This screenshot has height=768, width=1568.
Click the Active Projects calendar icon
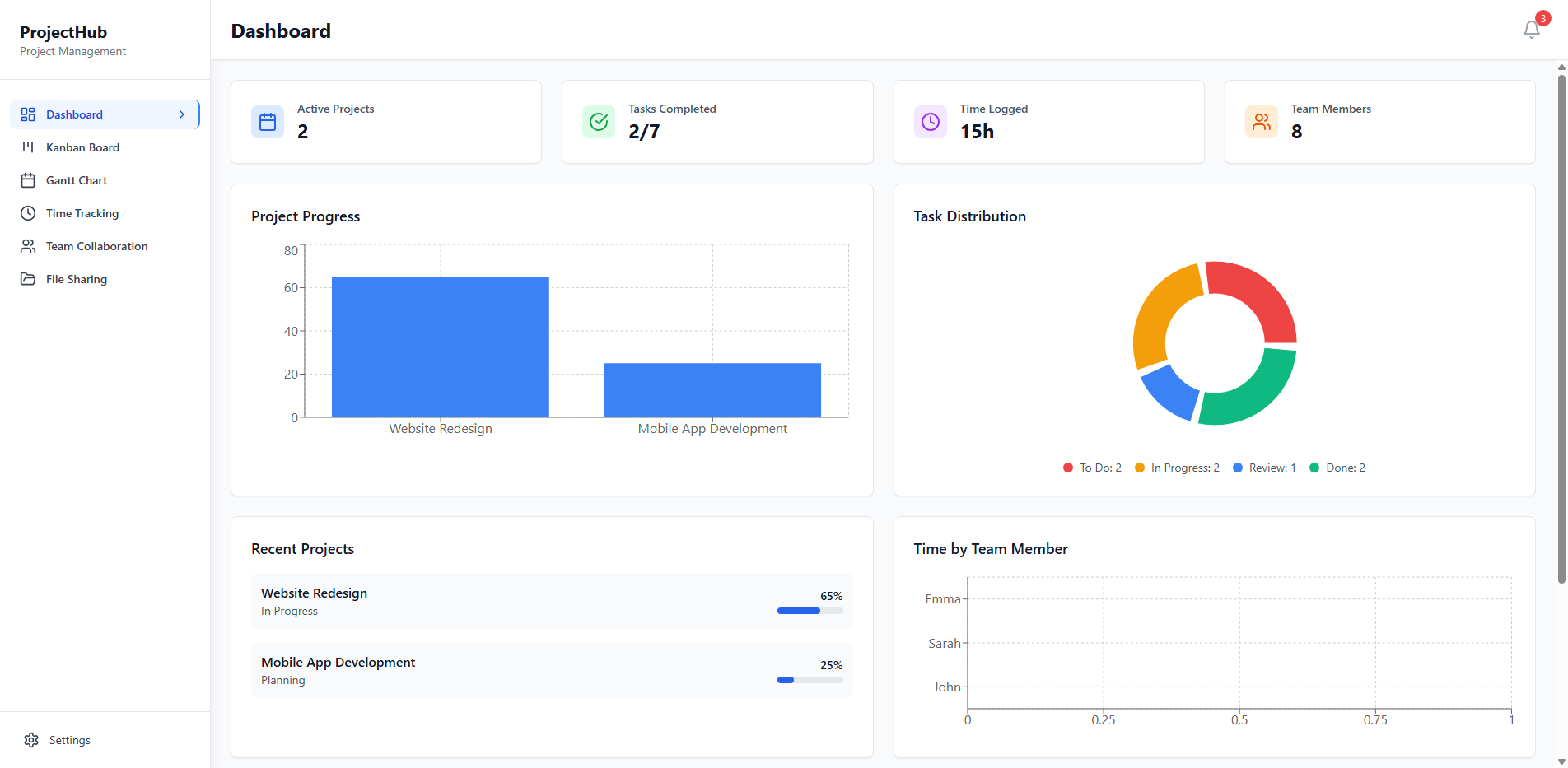(268, 121)
